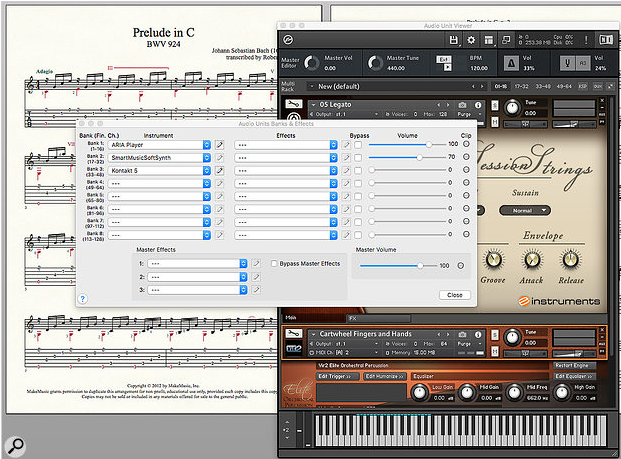Open Bank 1 ARIA Player instrument dropdown
The height and width of the screenshot is (459, 621).
tap(159, 145)
